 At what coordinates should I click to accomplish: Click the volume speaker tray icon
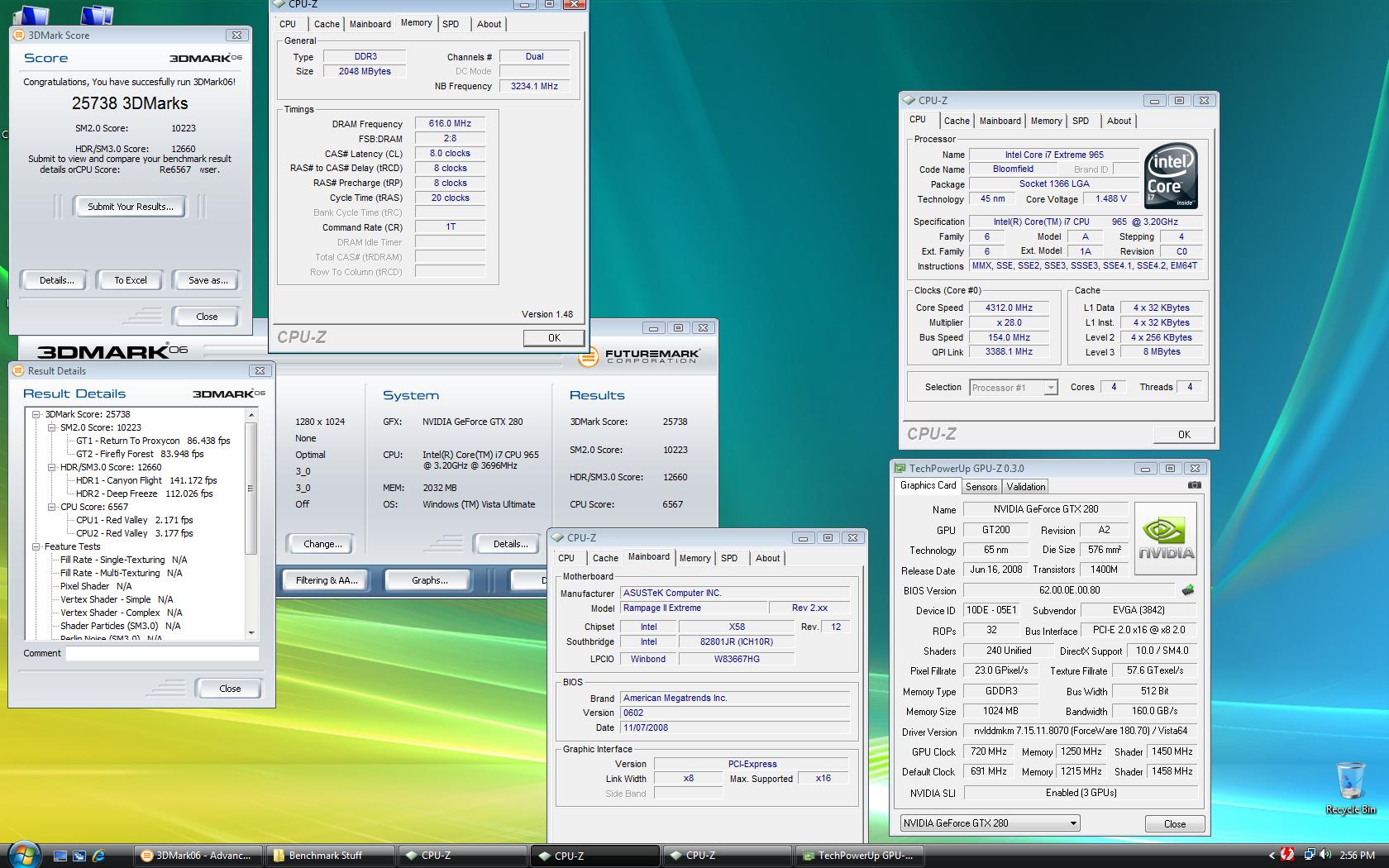[1326, 855]
